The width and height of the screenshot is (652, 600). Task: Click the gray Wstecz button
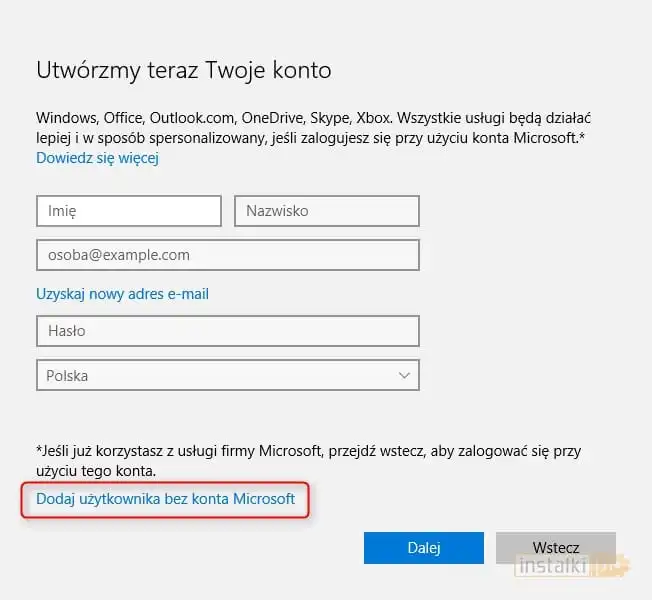point(555,548)
